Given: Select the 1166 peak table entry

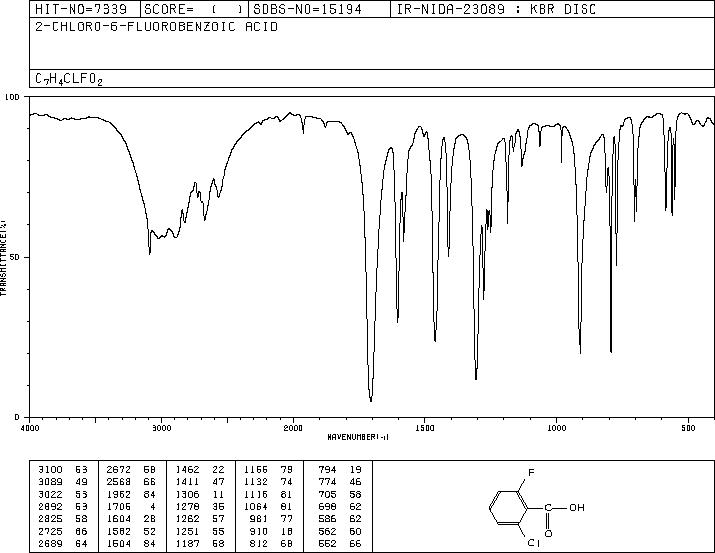Looking at the screenshot, I should coord(268,470).
